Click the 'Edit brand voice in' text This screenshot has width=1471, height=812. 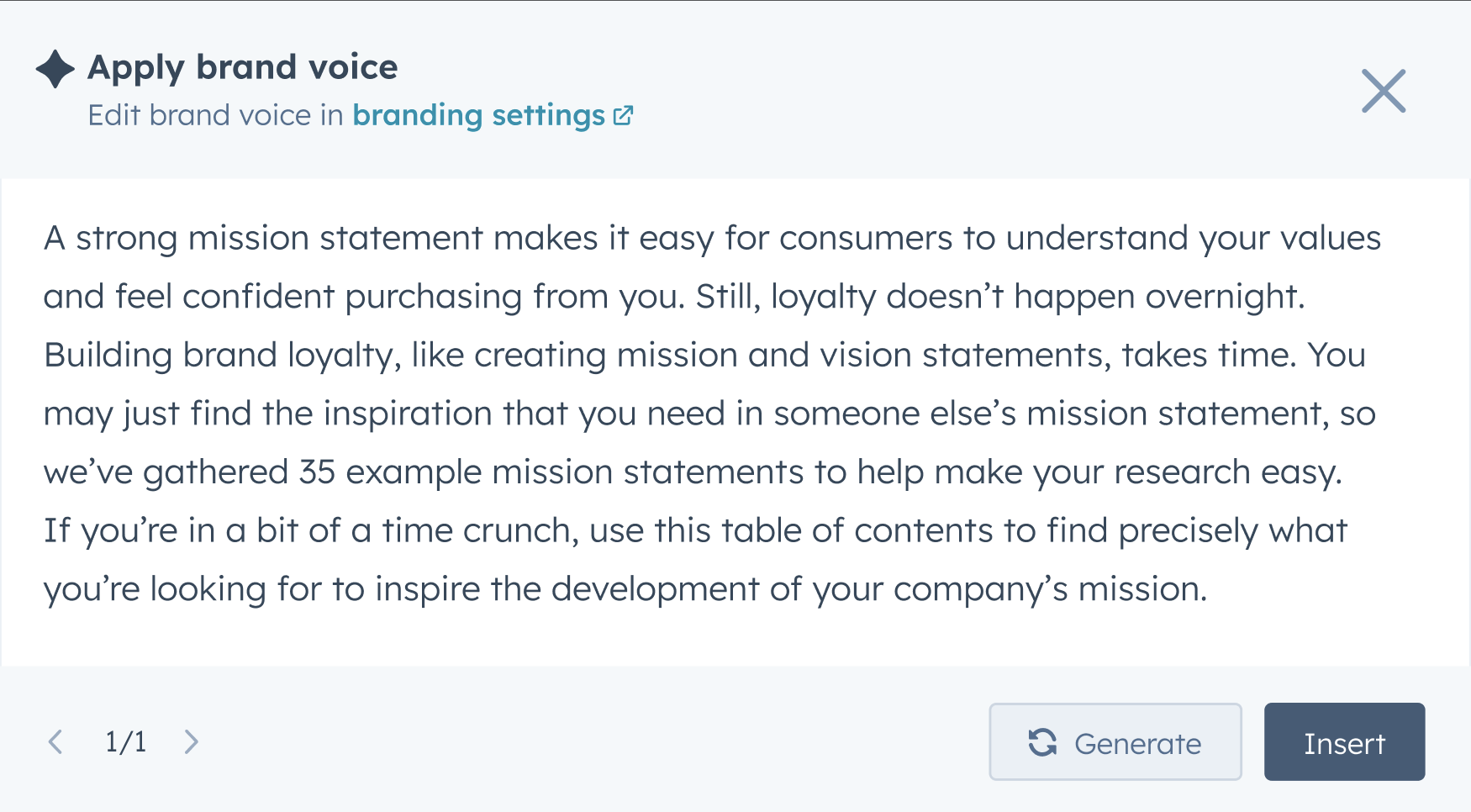click(x=215, y=115)
